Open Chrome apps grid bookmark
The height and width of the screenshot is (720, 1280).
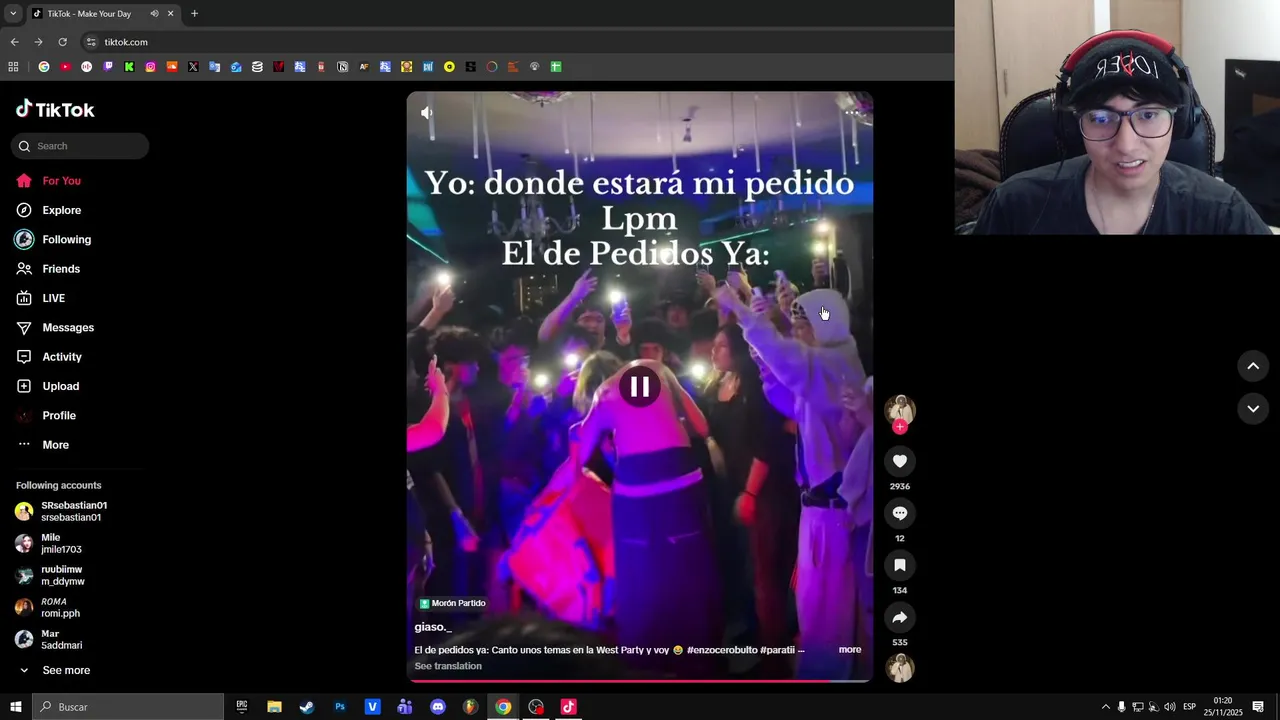coord(13,67)
